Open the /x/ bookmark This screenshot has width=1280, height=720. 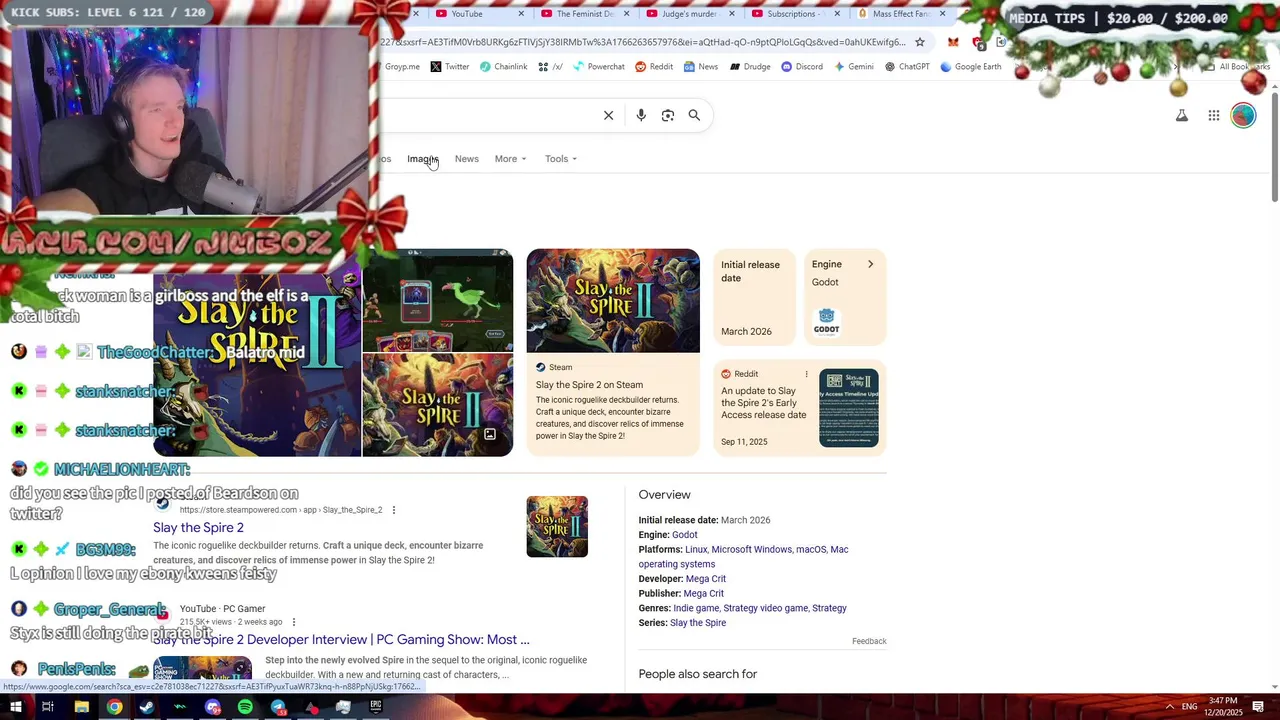pyautogui.click(x=550, y=67)
